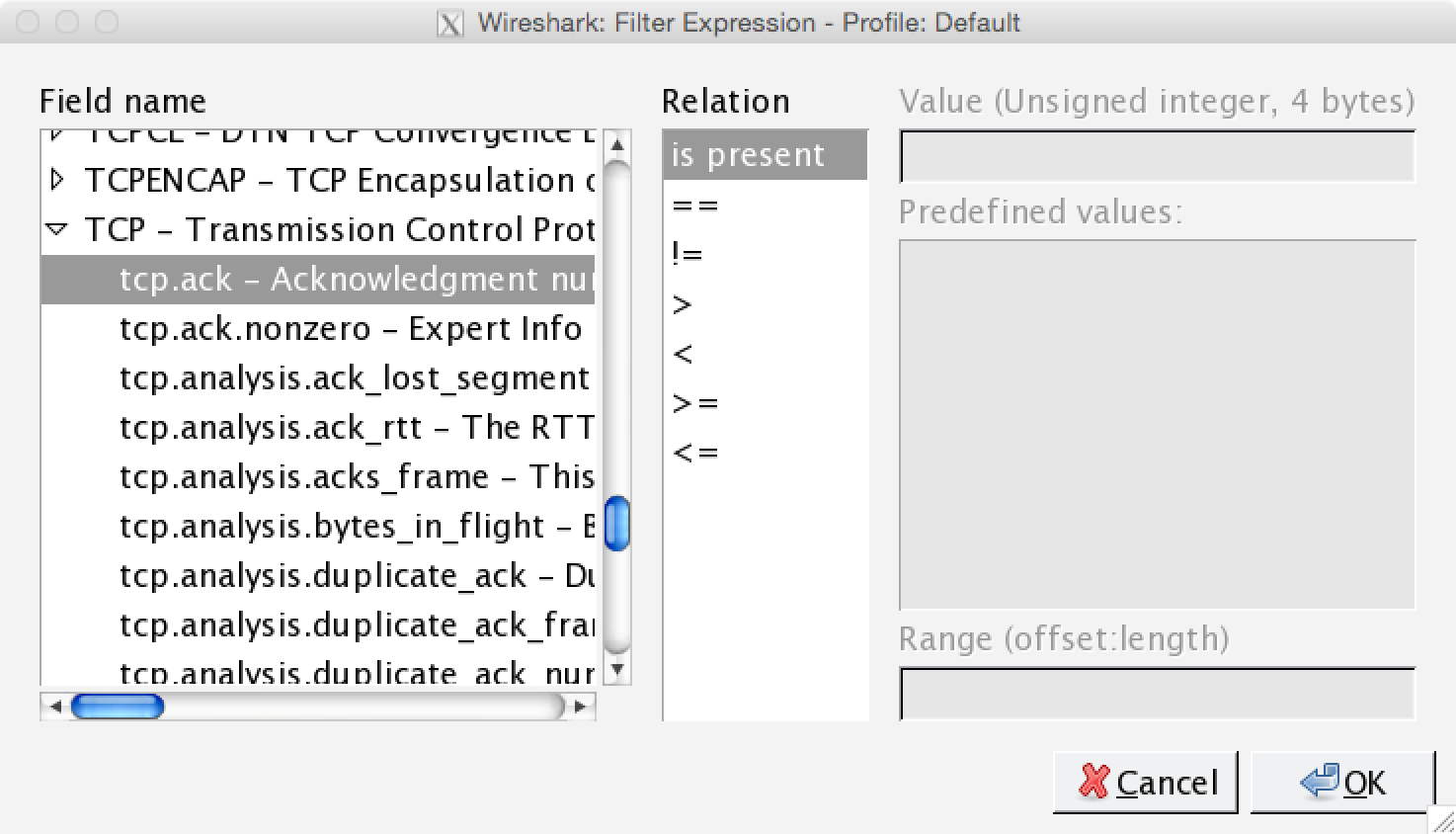Click the horizontal scroll-right arrow

(580, 706)
